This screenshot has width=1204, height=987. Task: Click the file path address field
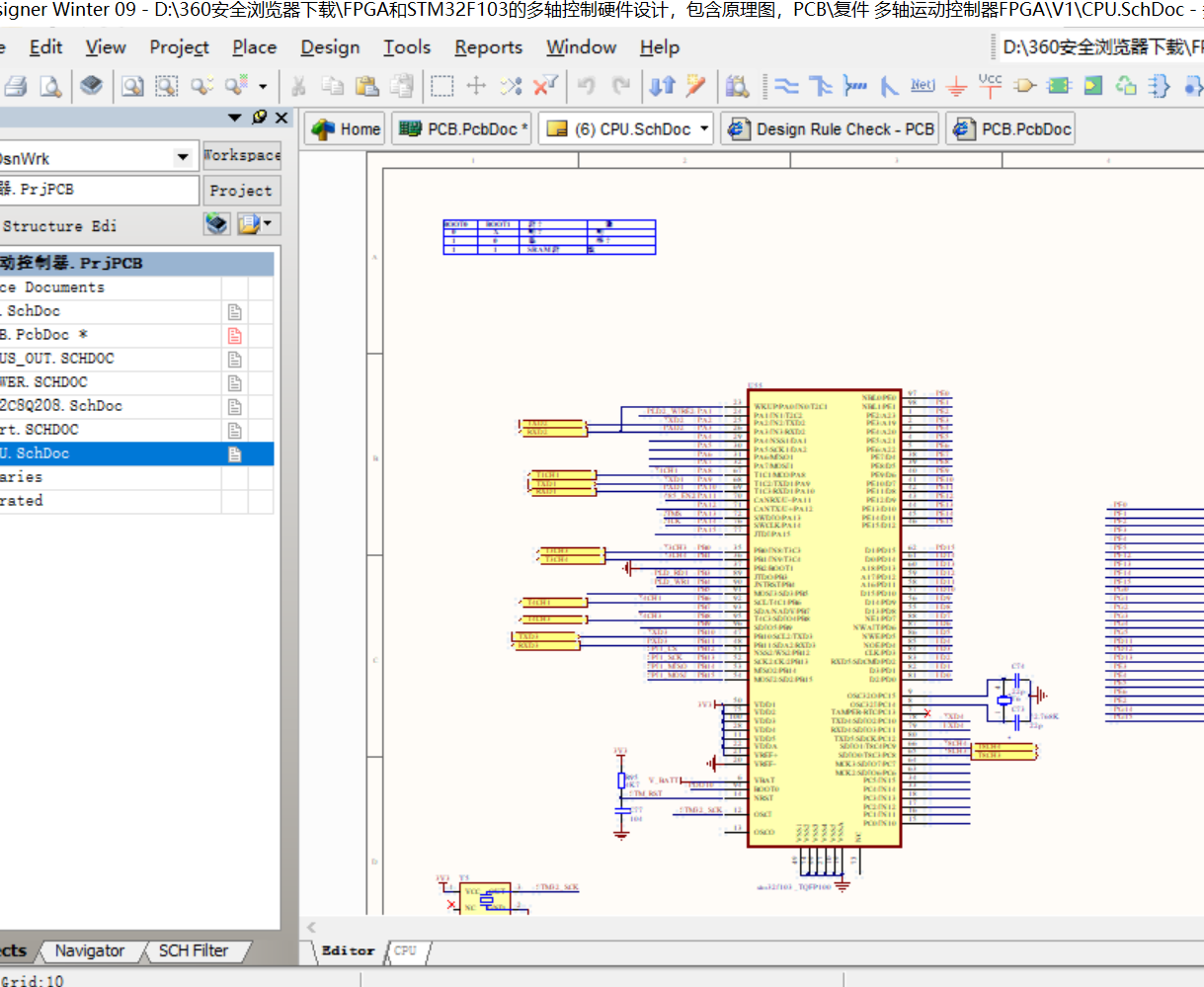pyautogui.click(x=1100, y=46)
